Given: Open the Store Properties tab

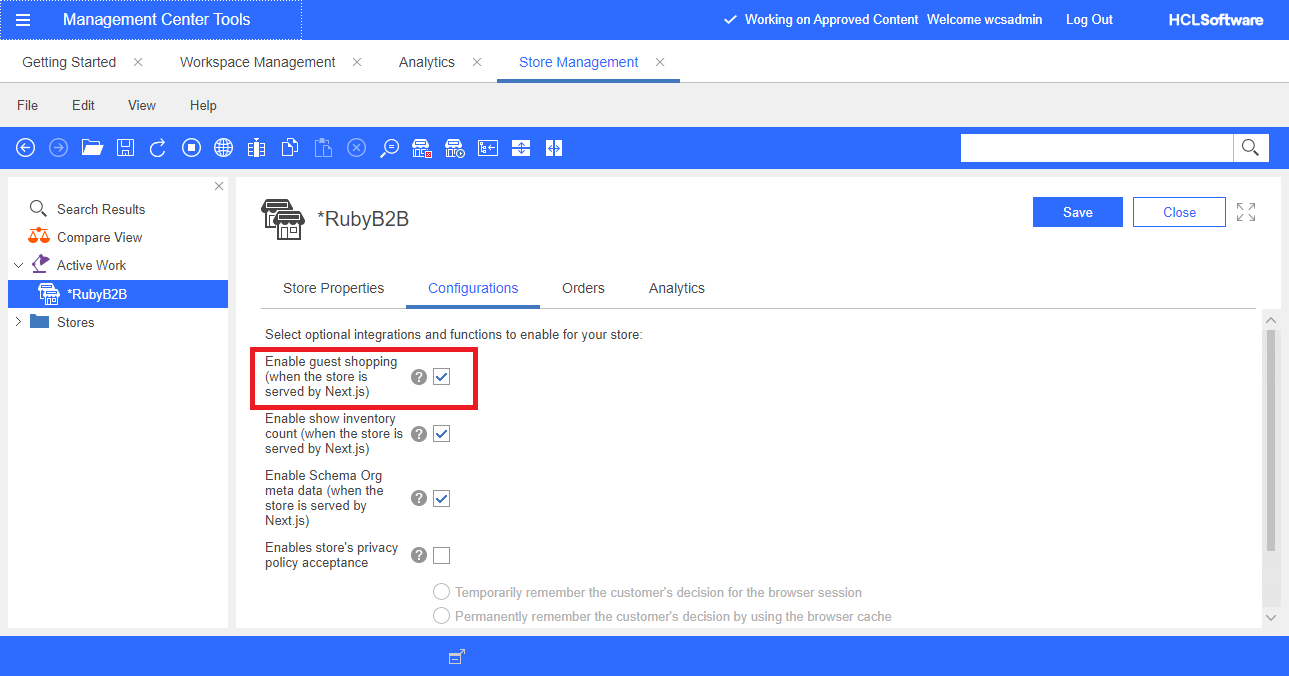Looking at the screenshot, I should coord(333,288).
